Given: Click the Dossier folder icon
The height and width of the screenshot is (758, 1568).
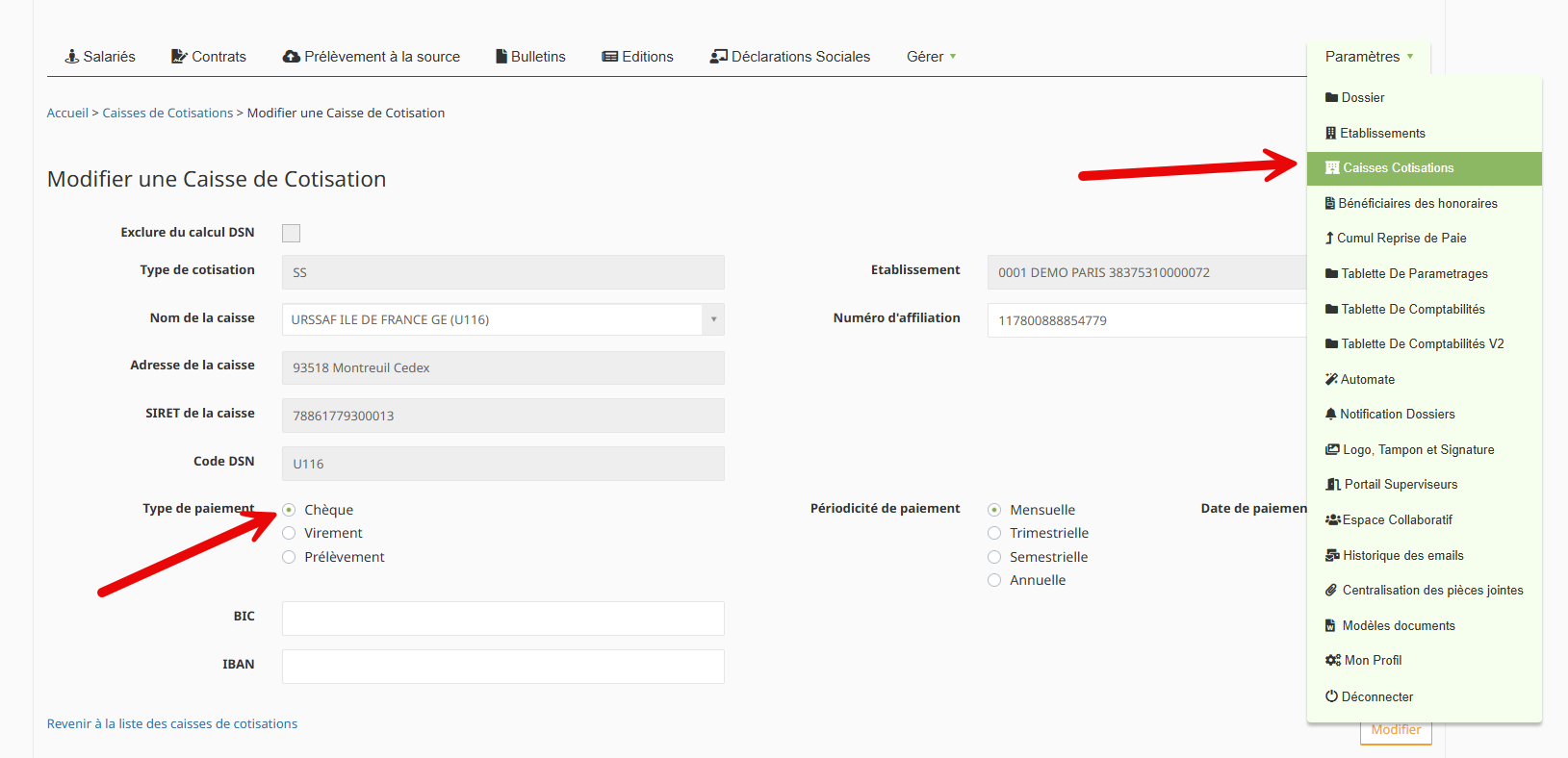Looking at the screenshot, I should pyautogui.click(x=1332, y=97).
